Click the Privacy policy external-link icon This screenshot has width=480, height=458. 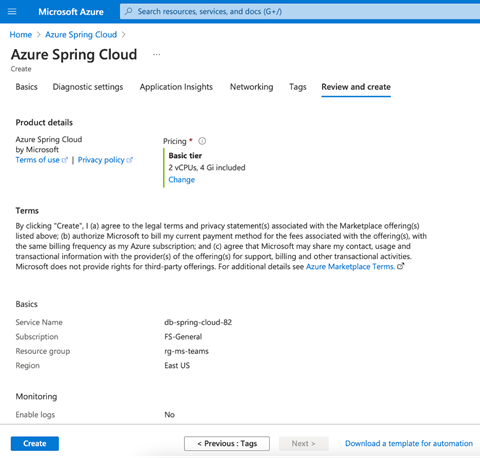tap(129, 160)
